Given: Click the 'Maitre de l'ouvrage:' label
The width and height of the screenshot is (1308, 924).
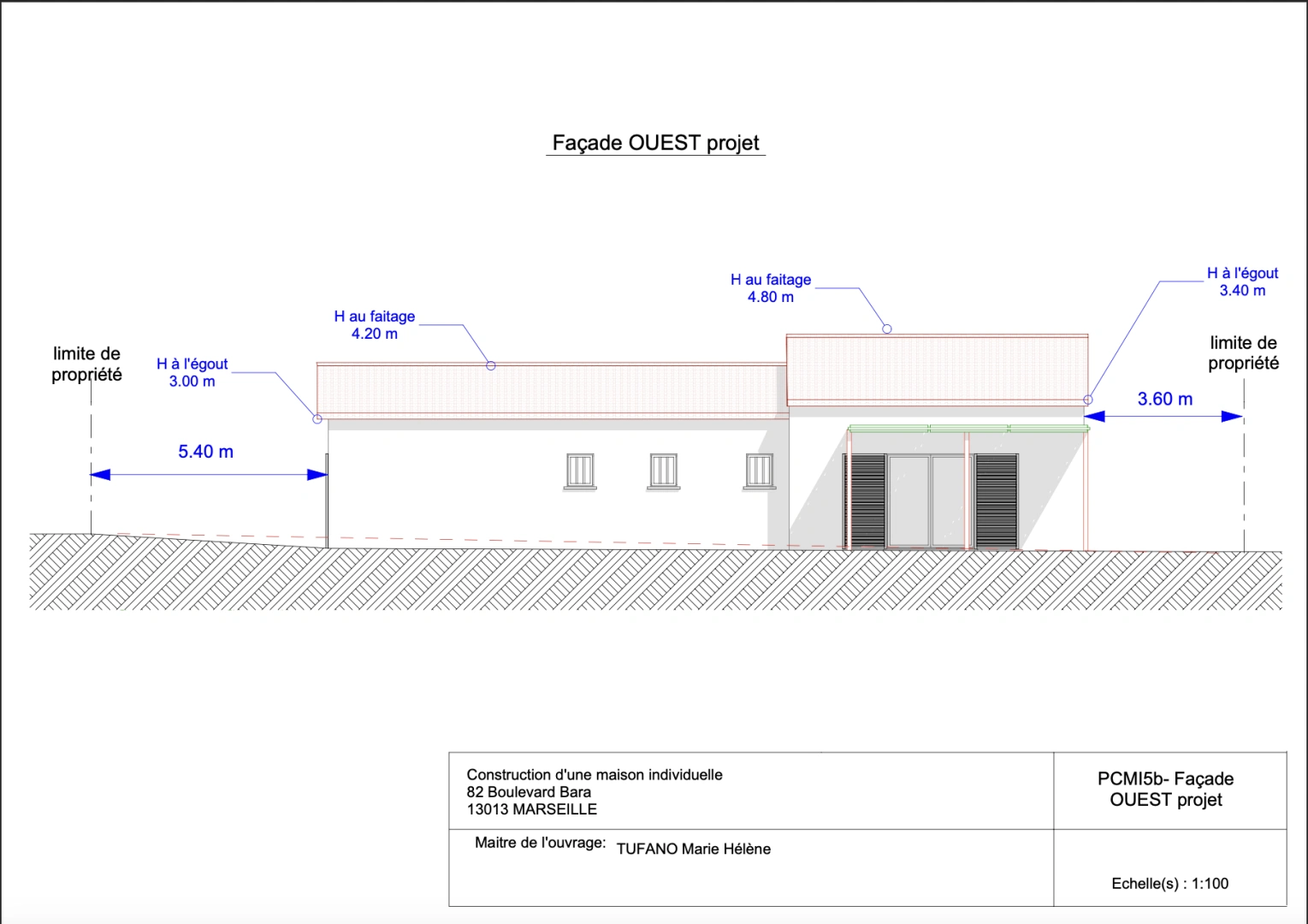Looking at the screenshot, I should (541, 843).
